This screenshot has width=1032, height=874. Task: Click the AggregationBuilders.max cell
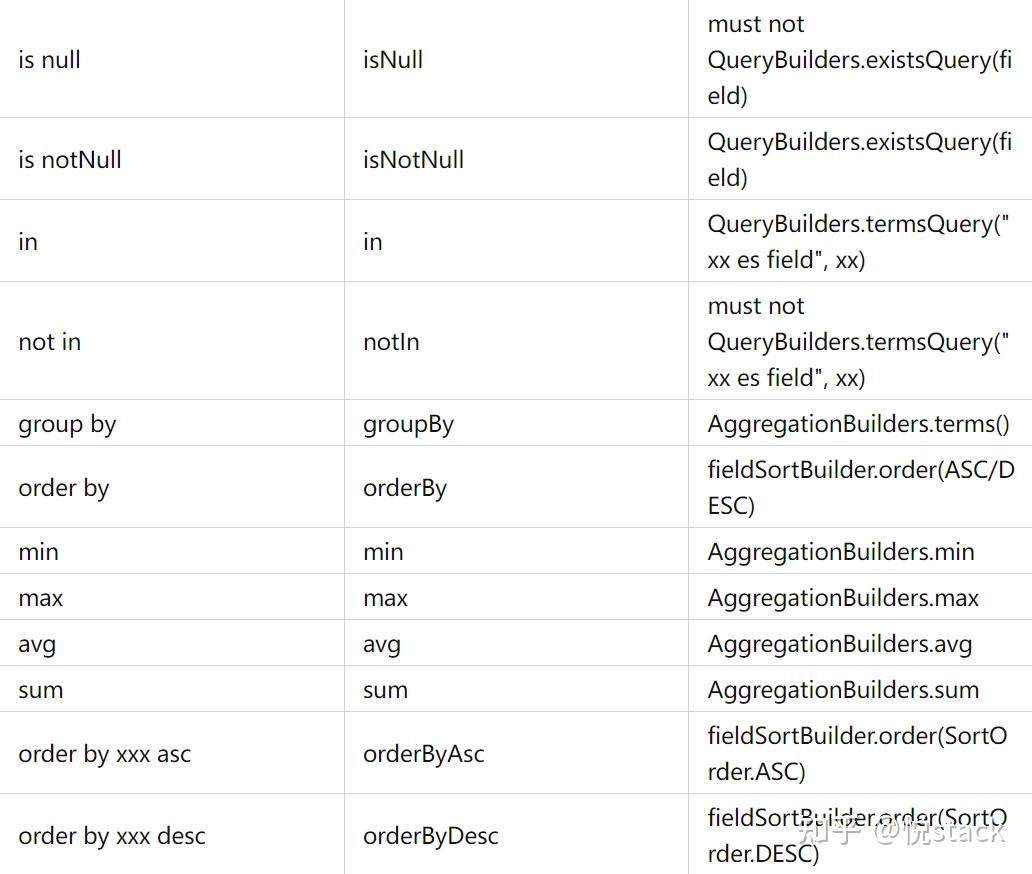(x=843, y=598)
